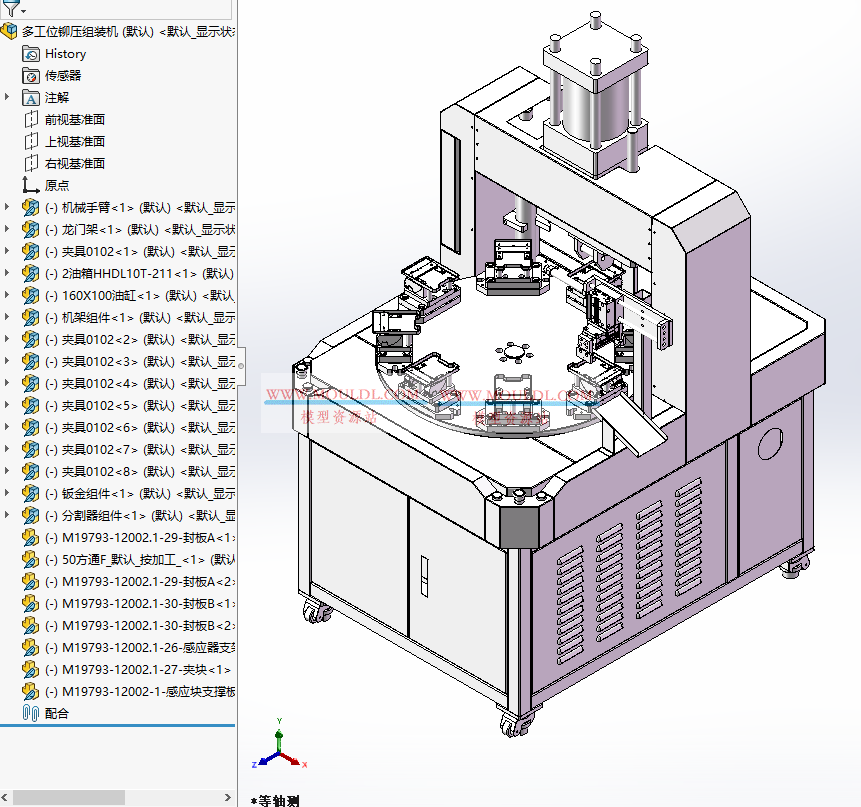Expand the 分割器组件<1> tree node
Screen dimensions: 861x807
click(x=7, y=516)
